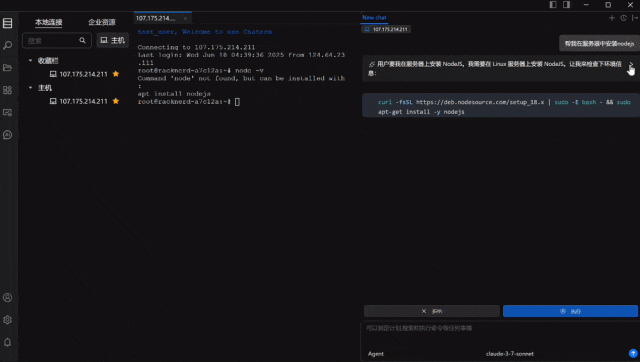This screenshot has width=640, height=362.
Task: Click the user message bubble about installing nodejs
Action: [599, 43]
